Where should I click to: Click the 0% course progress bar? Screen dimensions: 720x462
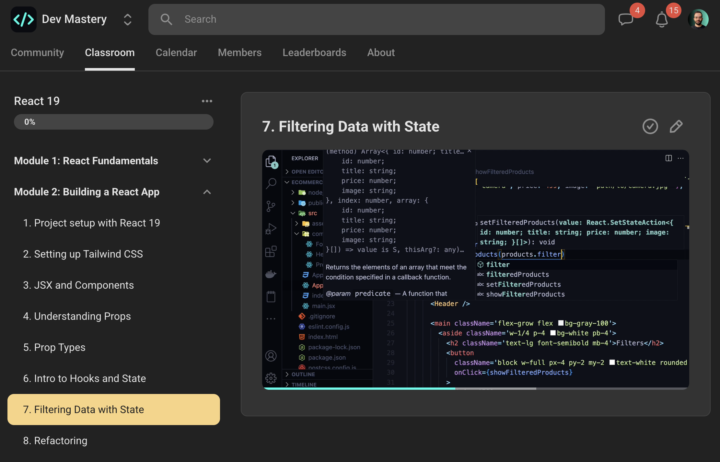coord(113,122)
